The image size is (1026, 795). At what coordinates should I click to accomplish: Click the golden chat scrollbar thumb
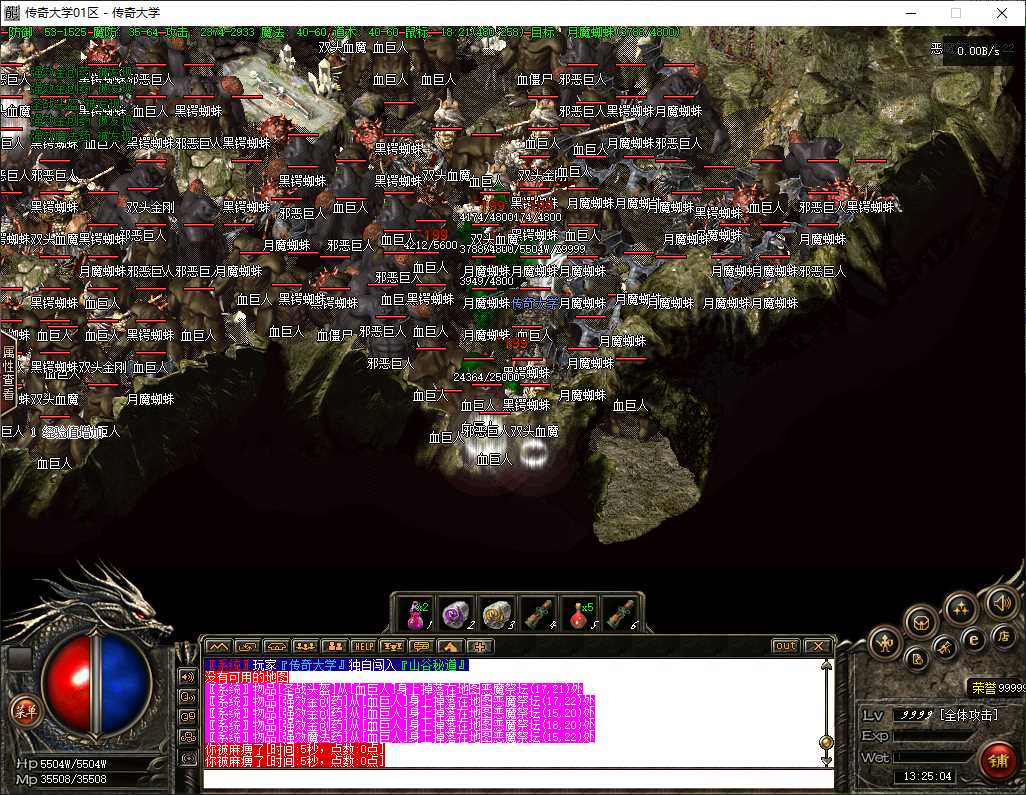coord(826,742)
